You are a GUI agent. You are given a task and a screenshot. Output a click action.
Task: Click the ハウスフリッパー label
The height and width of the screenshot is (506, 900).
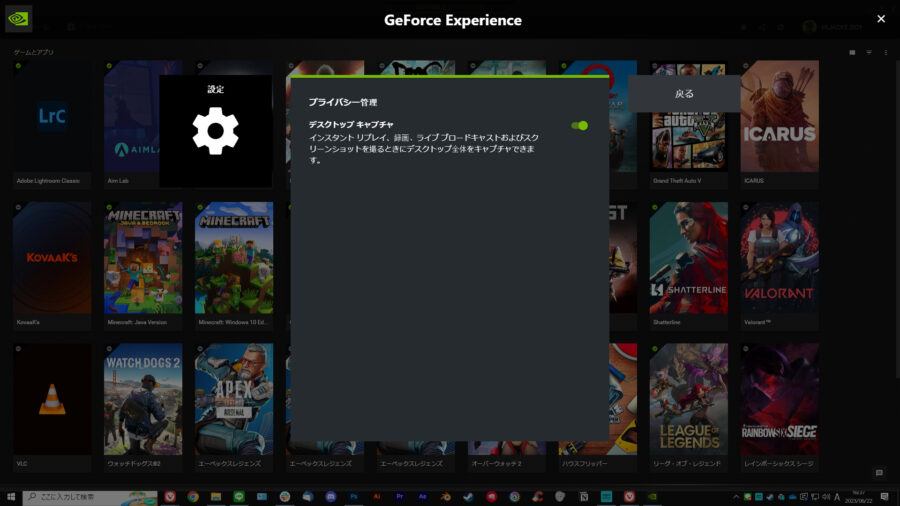[584, 464]
